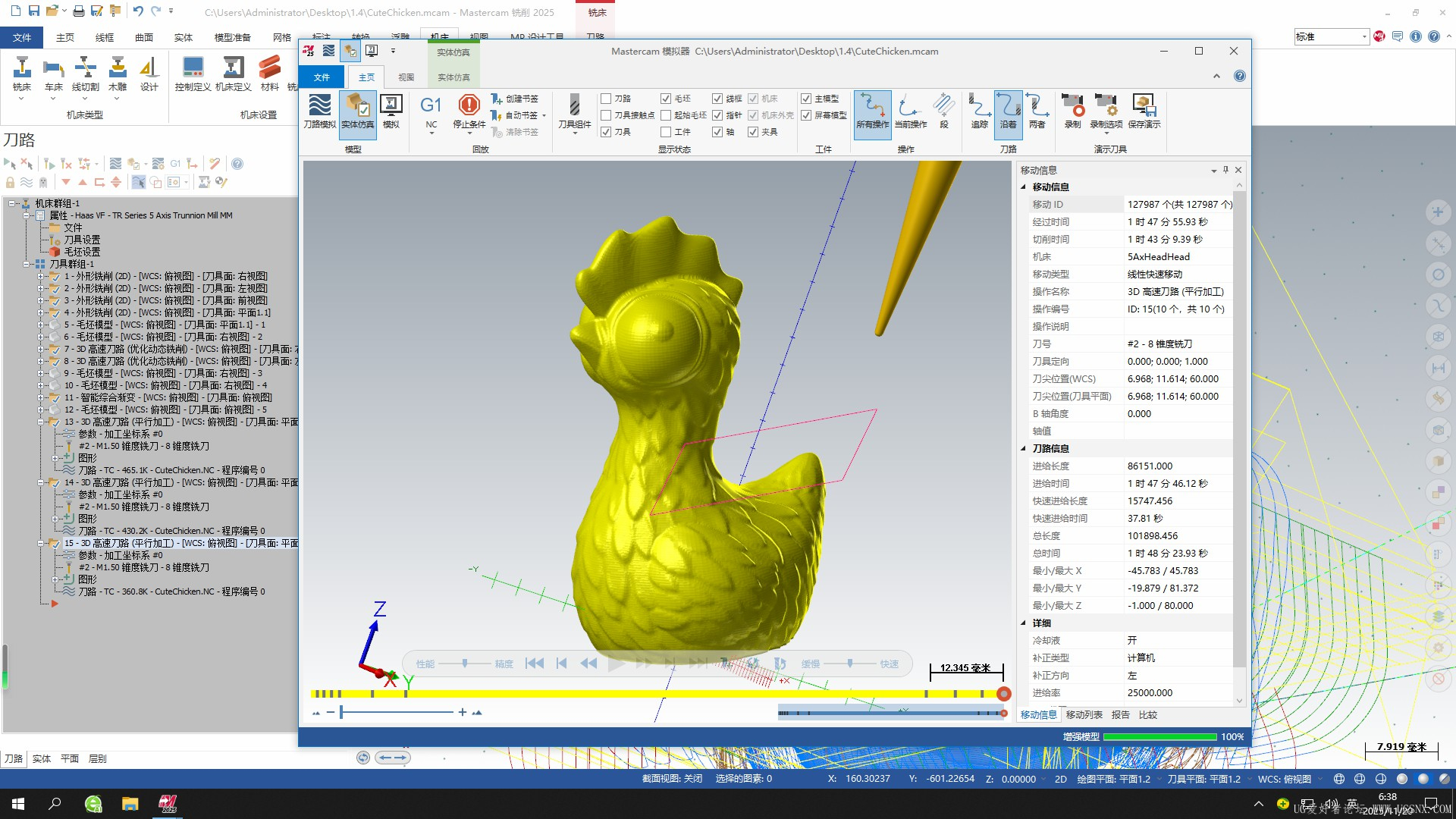Click the 快速 fast-speed slider end label
This screenshot has height=819, width=1456.
[889, 664]
